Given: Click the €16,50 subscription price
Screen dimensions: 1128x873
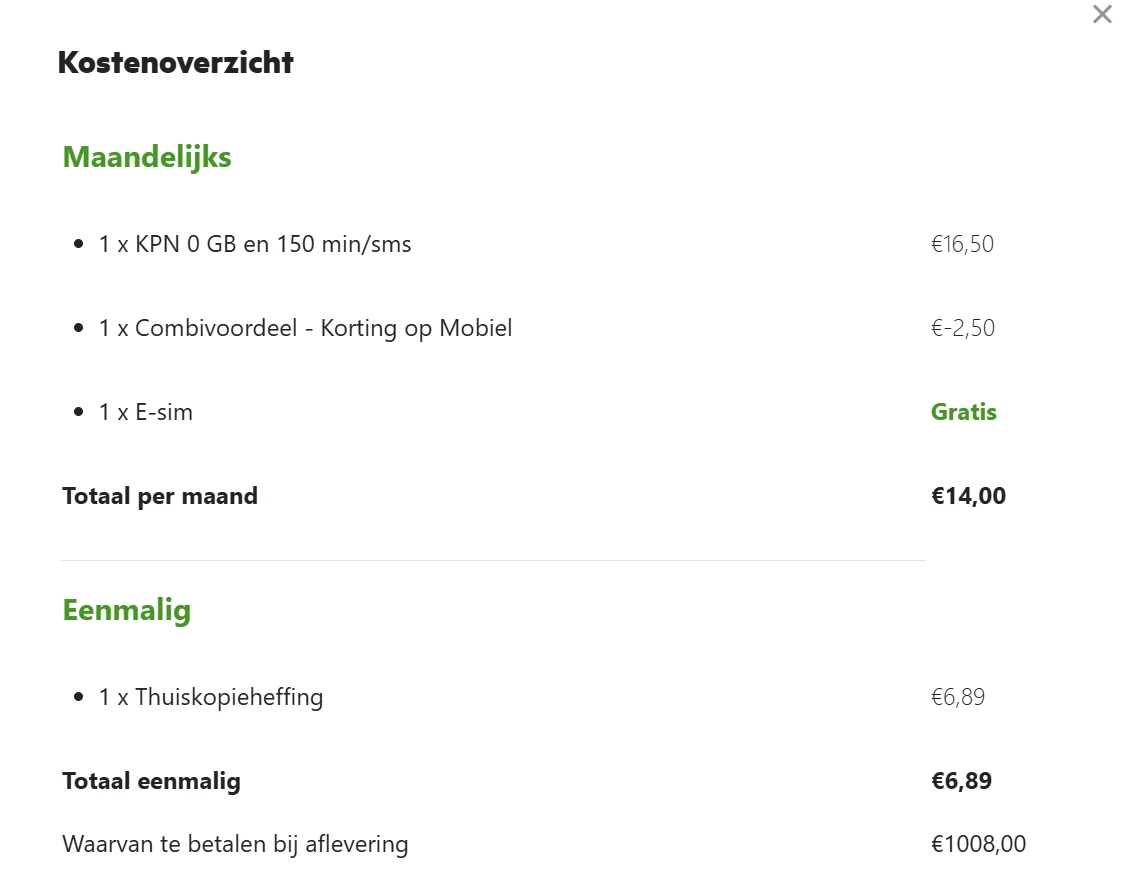Looking at the screenshot, I should tap(962, 244).
